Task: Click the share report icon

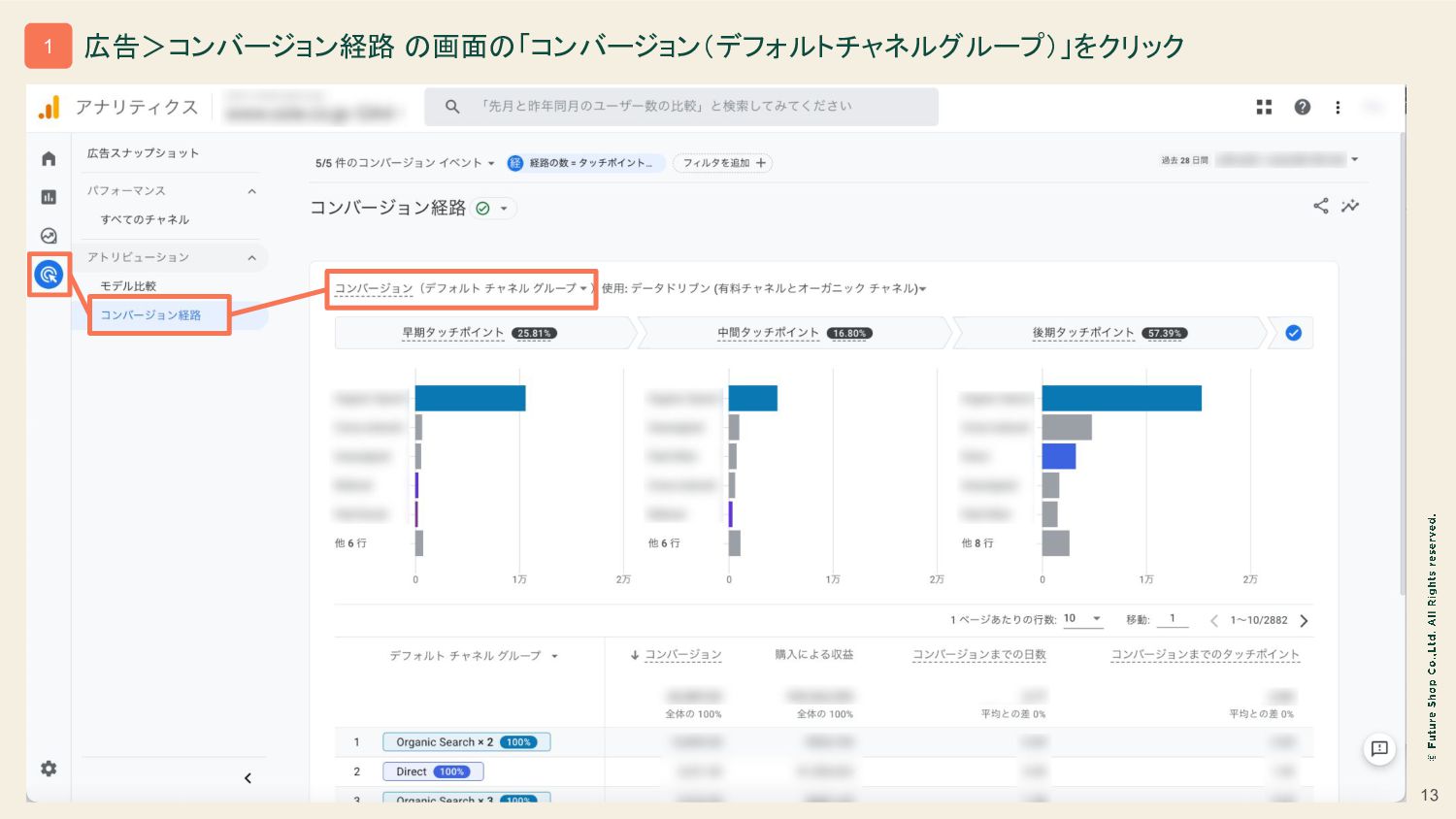Action: (x=1320, y=206)
